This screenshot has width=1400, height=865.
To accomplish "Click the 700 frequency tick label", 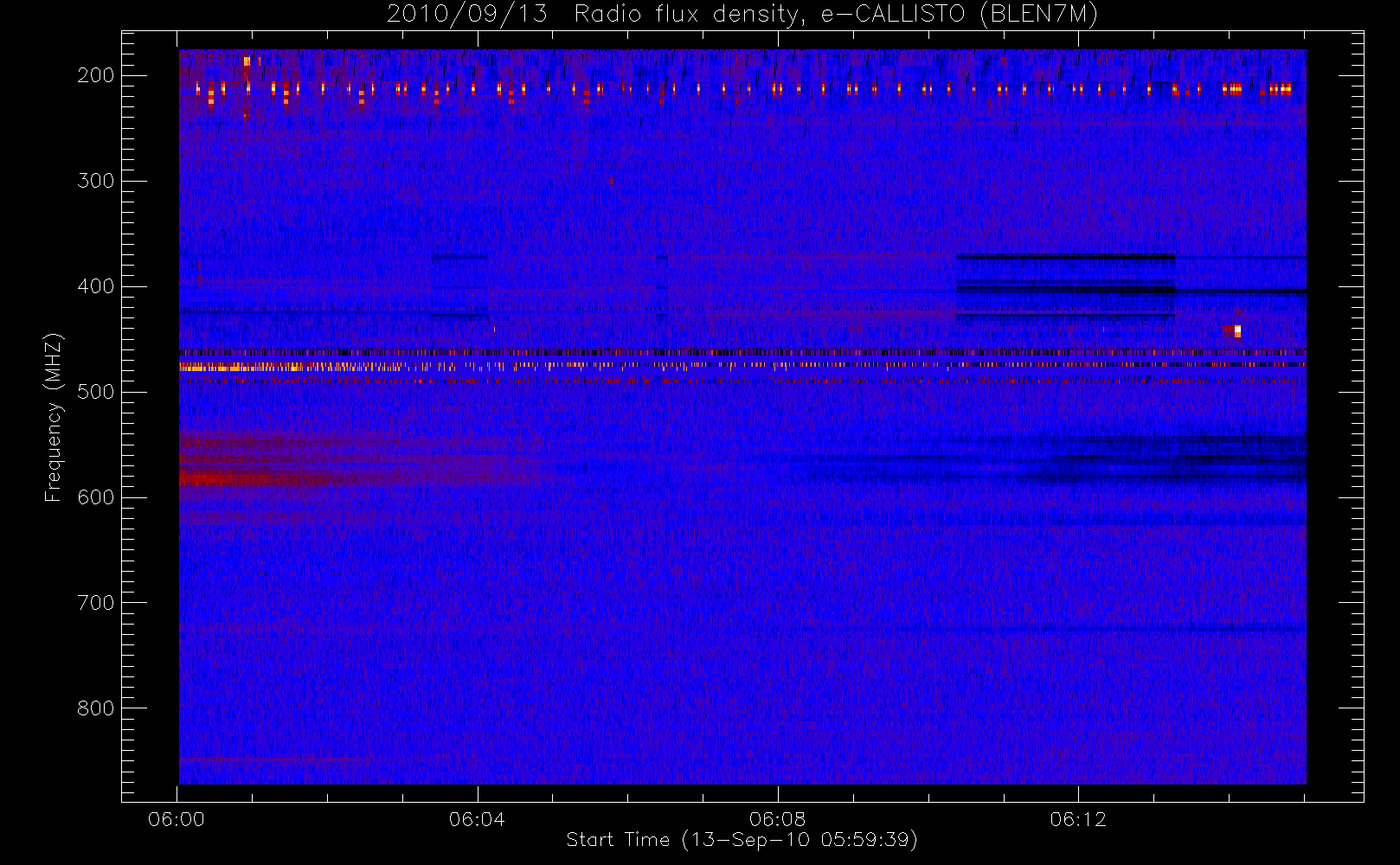I will pyautogui.click(x=96, y=603).
